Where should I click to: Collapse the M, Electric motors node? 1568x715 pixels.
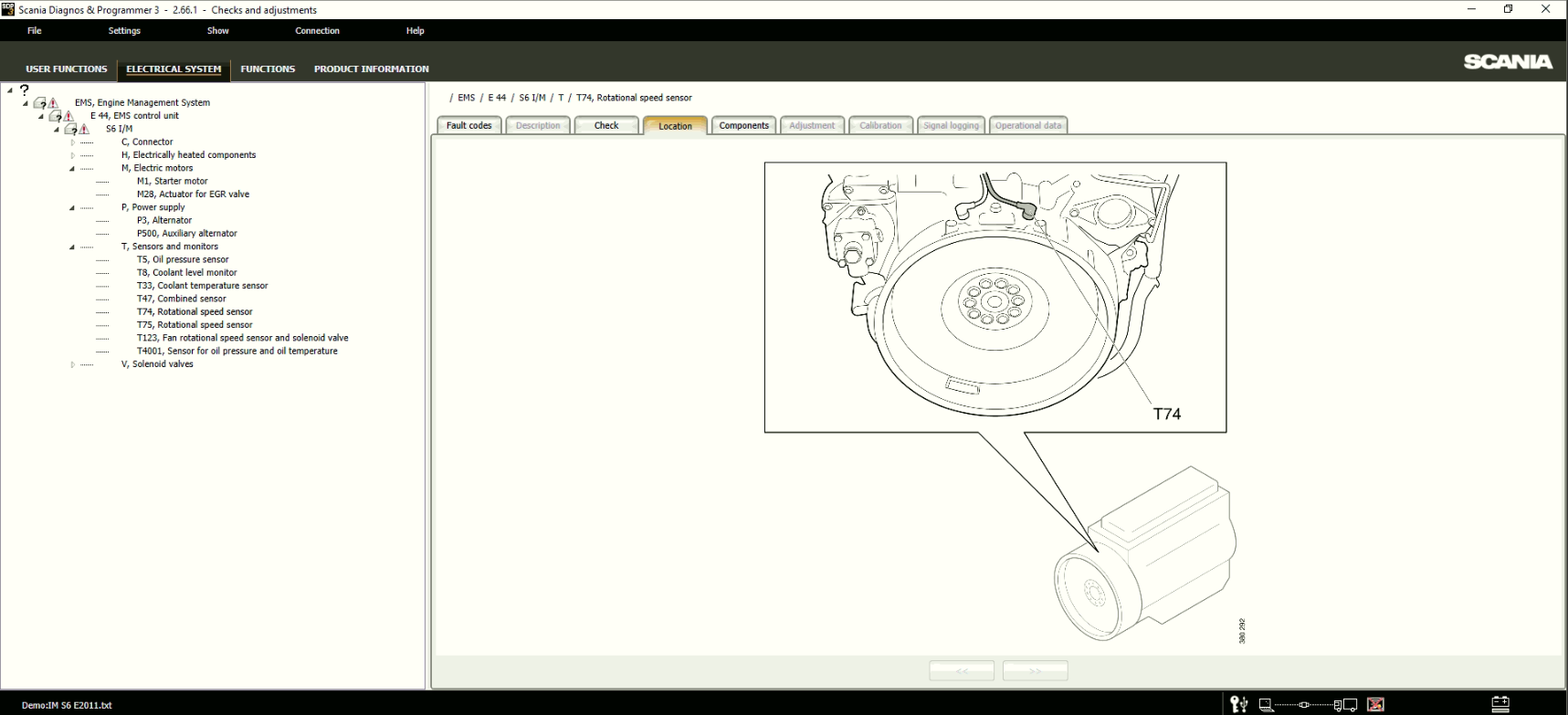(72, 168)
